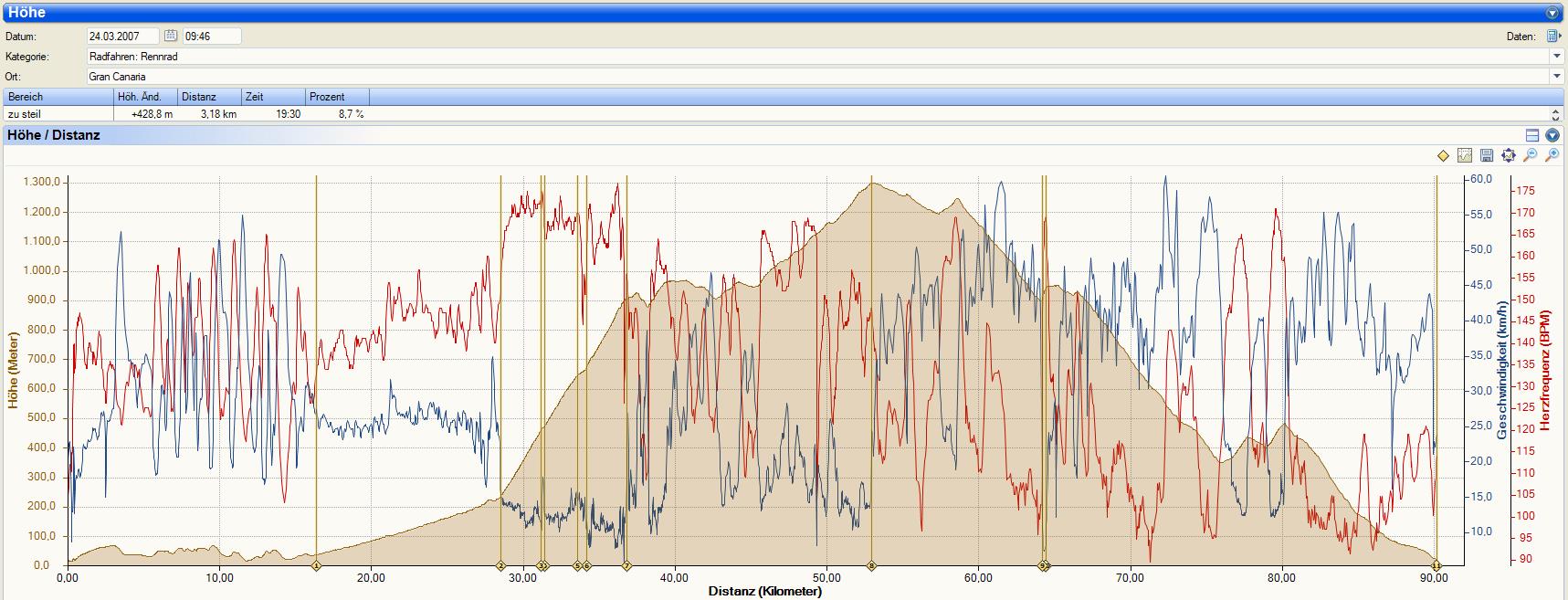Save the chart with the floppy disk icon
Image resolution: width=1568 pixels, height=600 pixels.
pyautogui.click(x=1487, y=156)
